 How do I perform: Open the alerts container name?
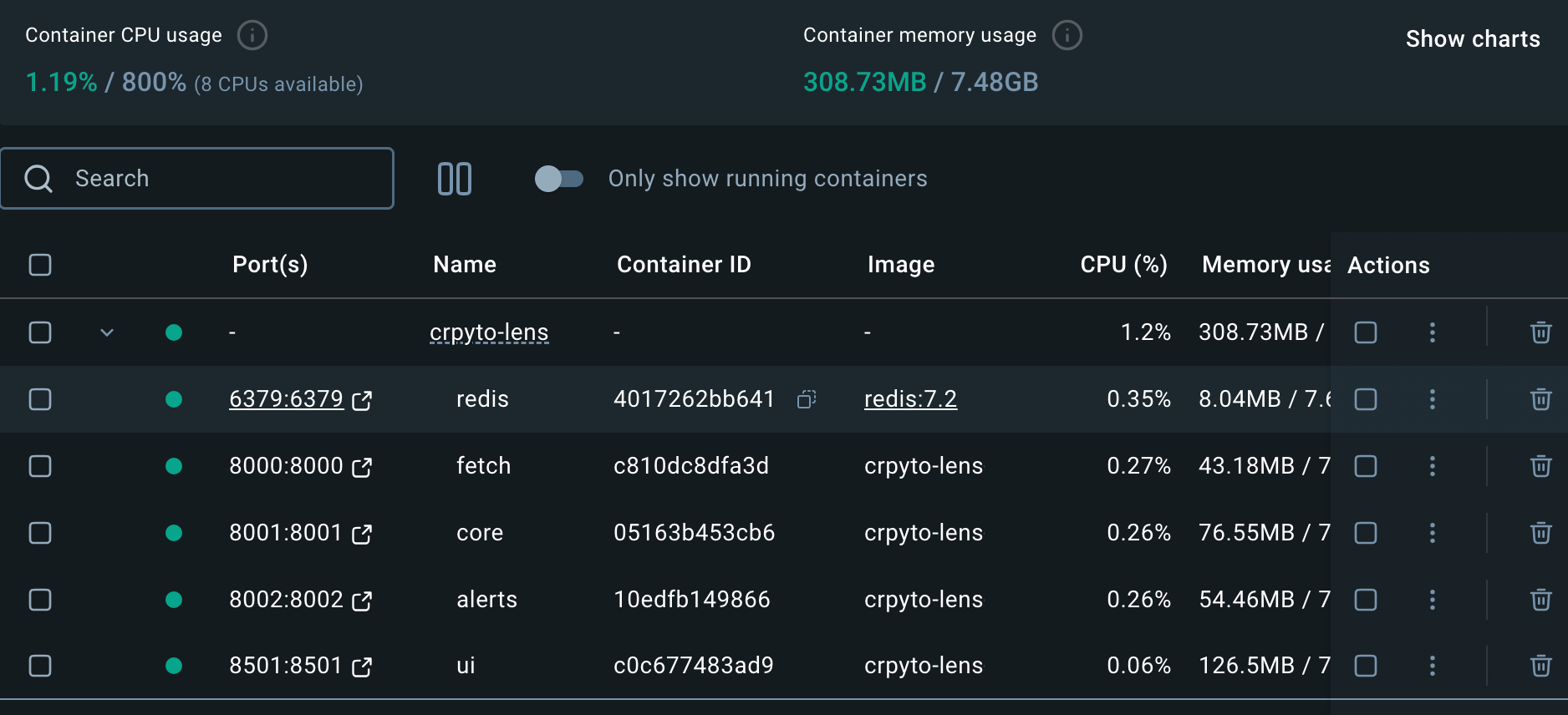(486, 600)
